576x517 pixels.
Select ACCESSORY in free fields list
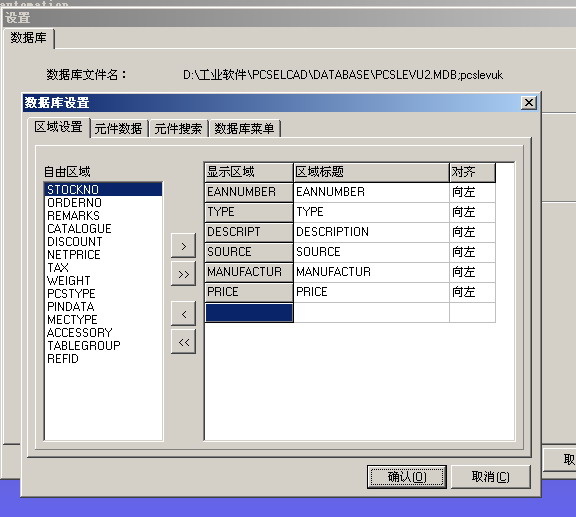[x=103, y=333]
